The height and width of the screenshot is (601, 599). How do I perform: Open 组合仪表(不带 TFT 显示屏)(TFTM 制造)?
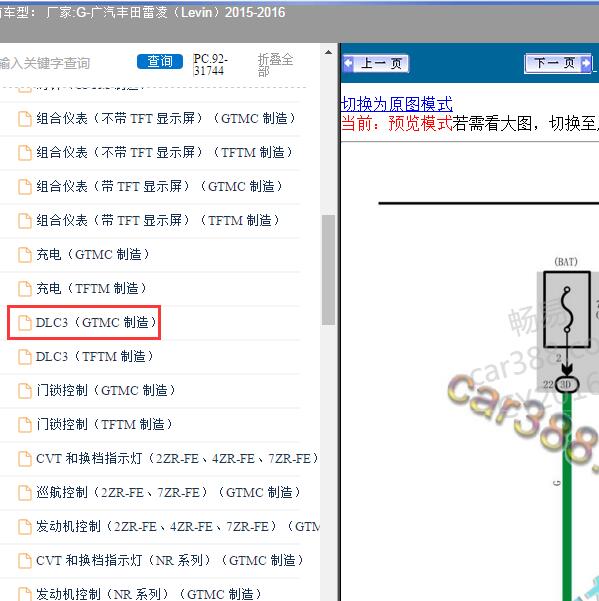[164, 153]
